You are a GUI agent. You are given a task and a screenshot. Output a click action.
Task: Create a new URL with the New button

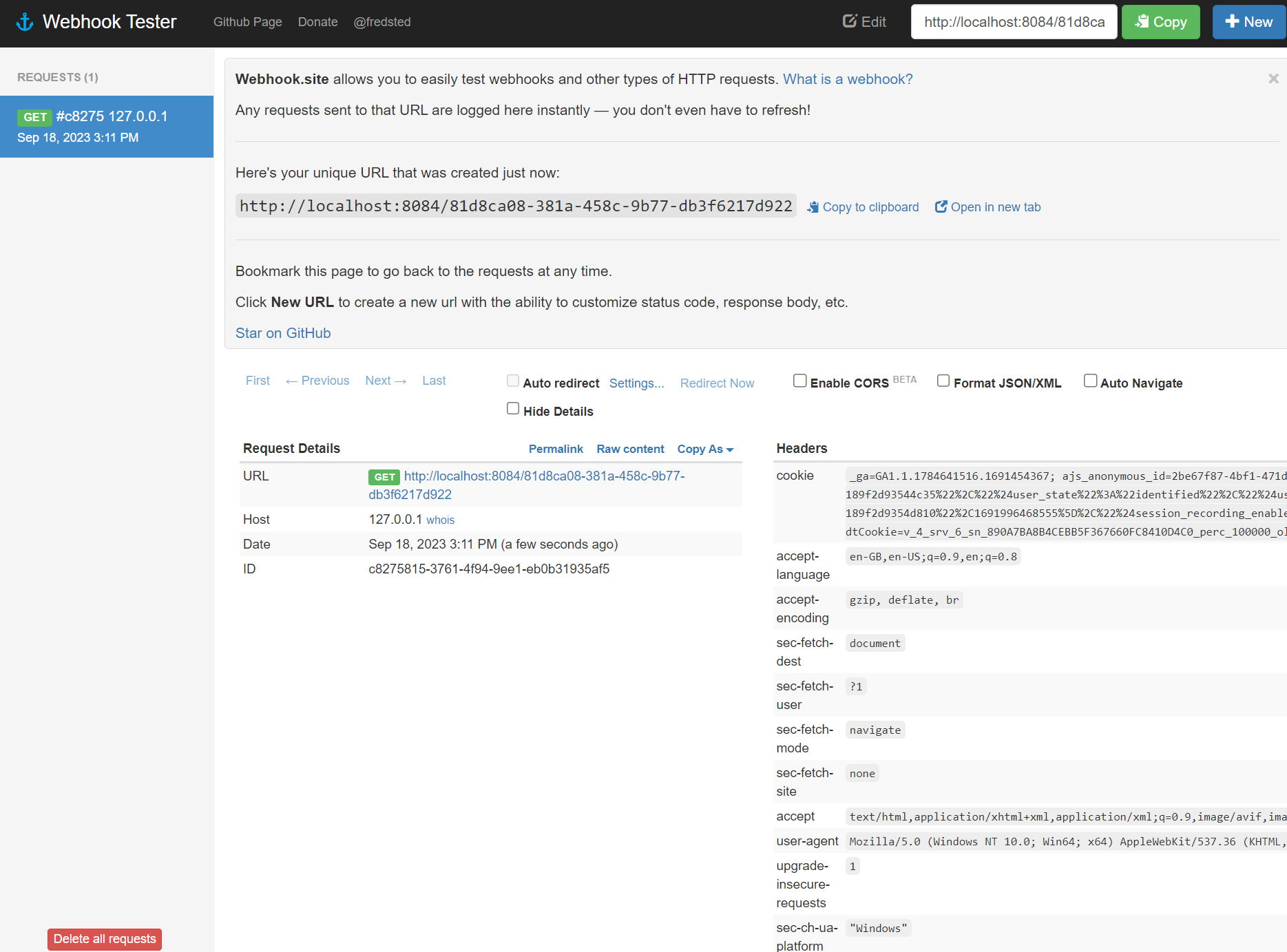tap(1248, 21)
